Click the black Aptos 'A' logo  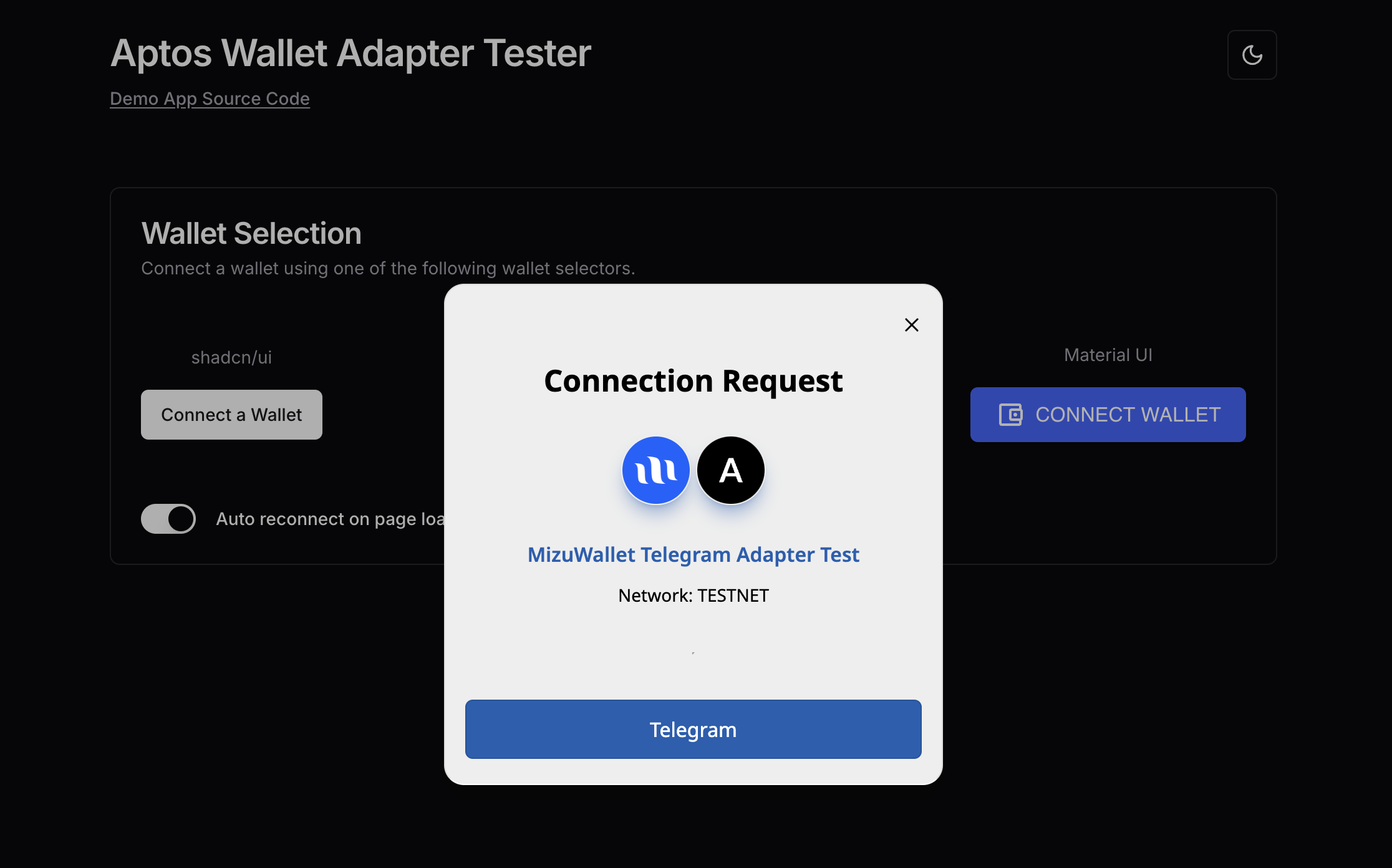click(730, 470)
